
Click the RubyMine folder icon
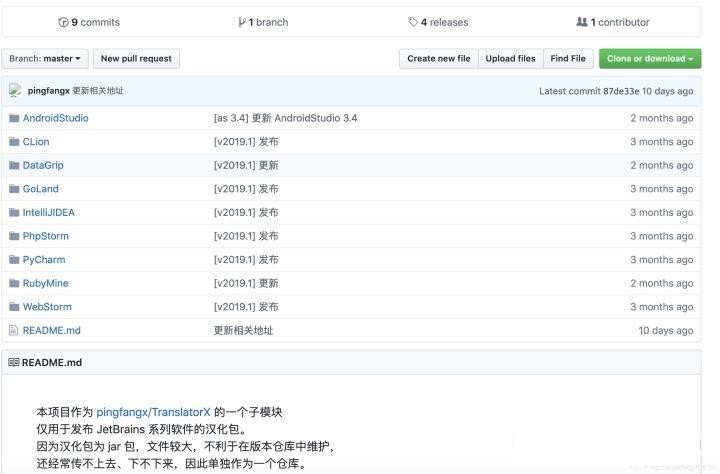tap(14, 283)
